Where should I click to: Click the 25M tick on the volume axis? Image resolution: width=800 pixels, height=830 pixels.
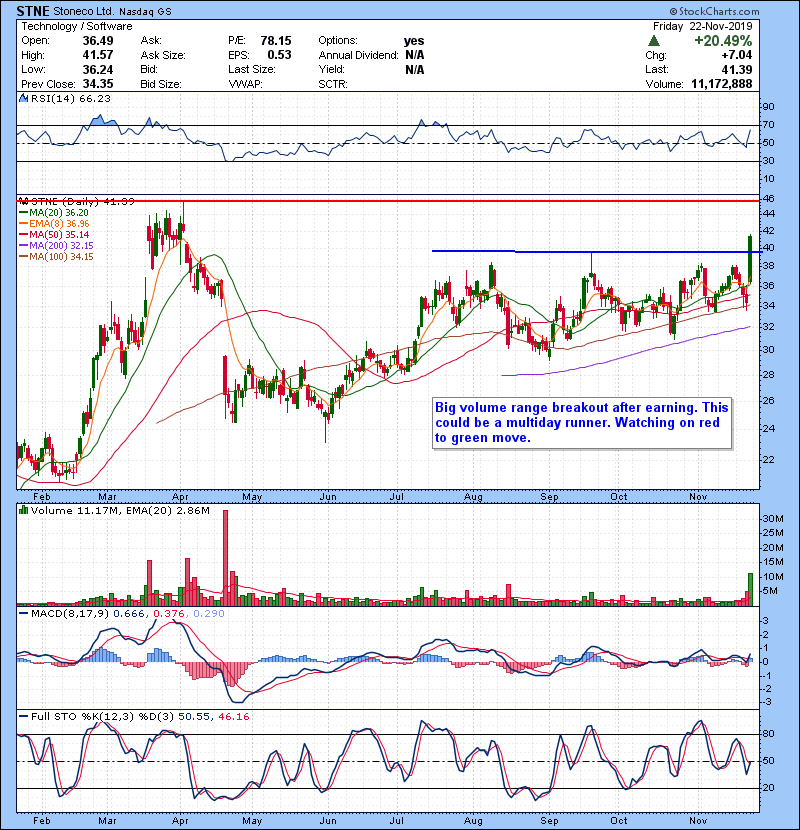pos(772,533)
